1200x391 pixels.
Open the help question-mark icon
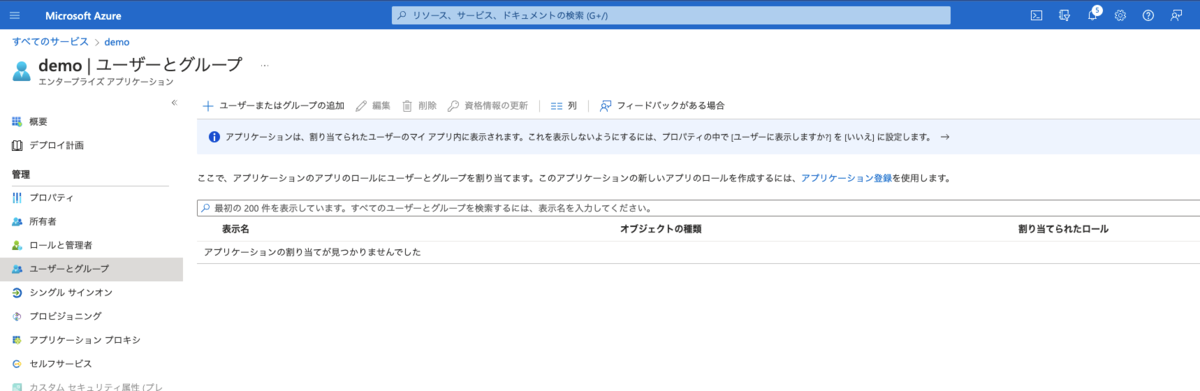1147,15
